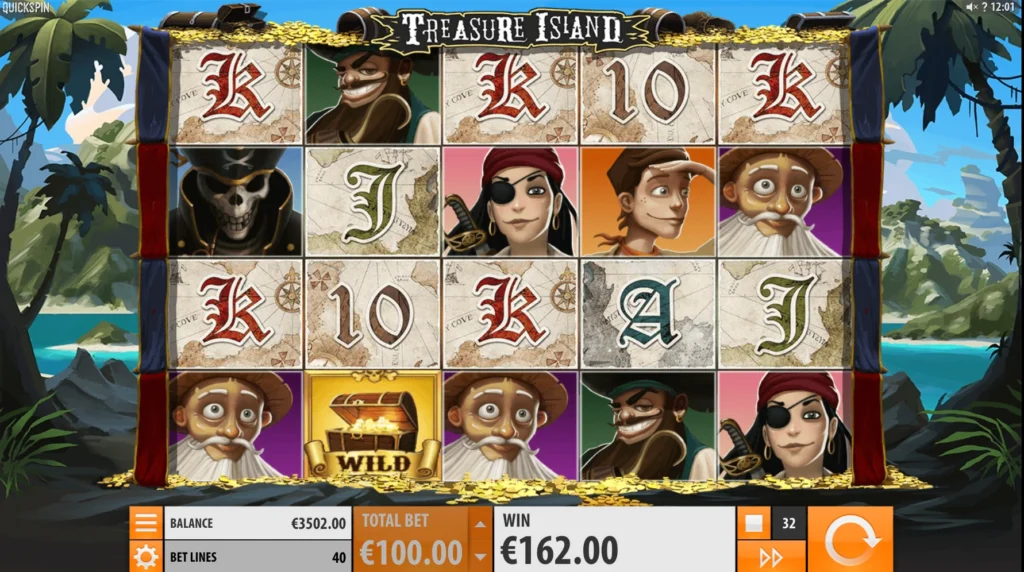
Task: Select the boy lookout symbol
Action: [x=648, y=201]
